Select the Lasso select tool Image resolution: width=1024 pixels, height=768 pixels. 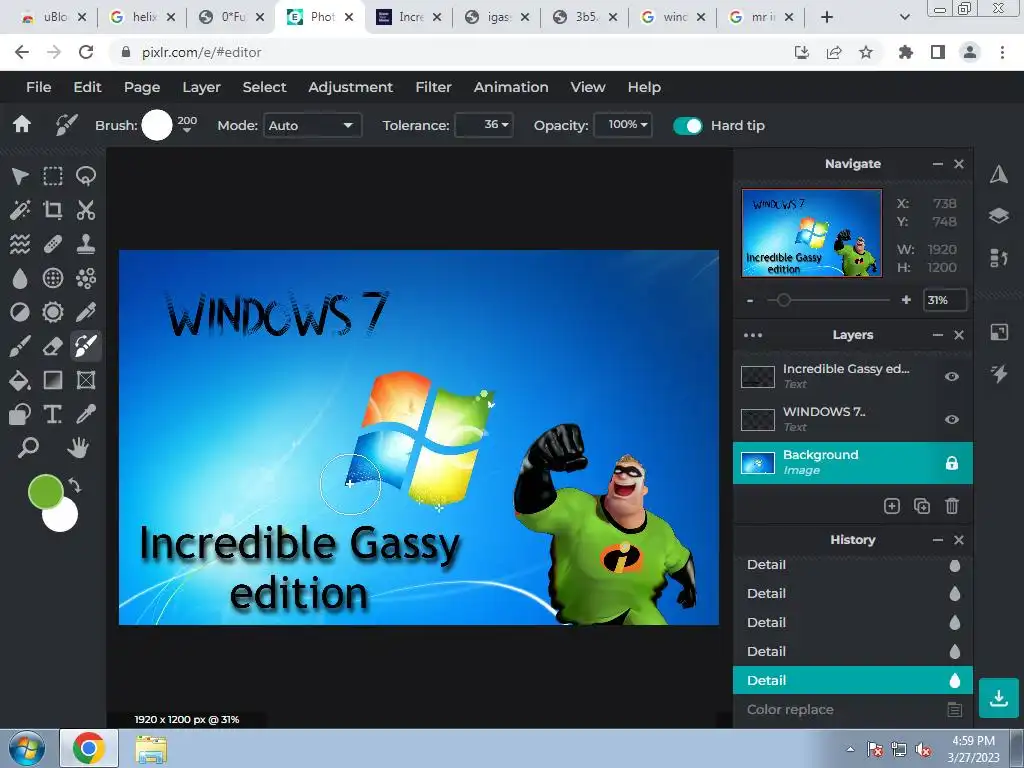(86, 176)
